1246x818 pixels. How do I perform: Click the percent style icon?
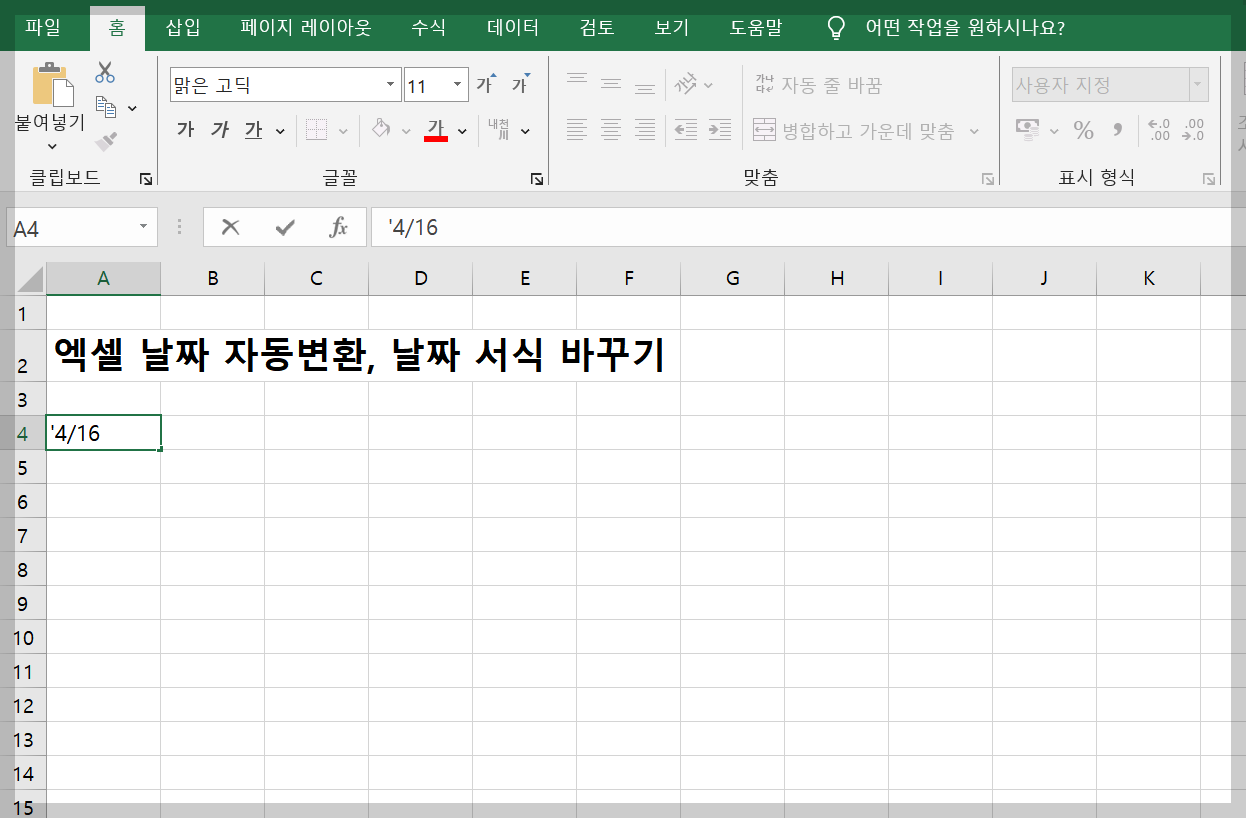tap(1085, 129)
